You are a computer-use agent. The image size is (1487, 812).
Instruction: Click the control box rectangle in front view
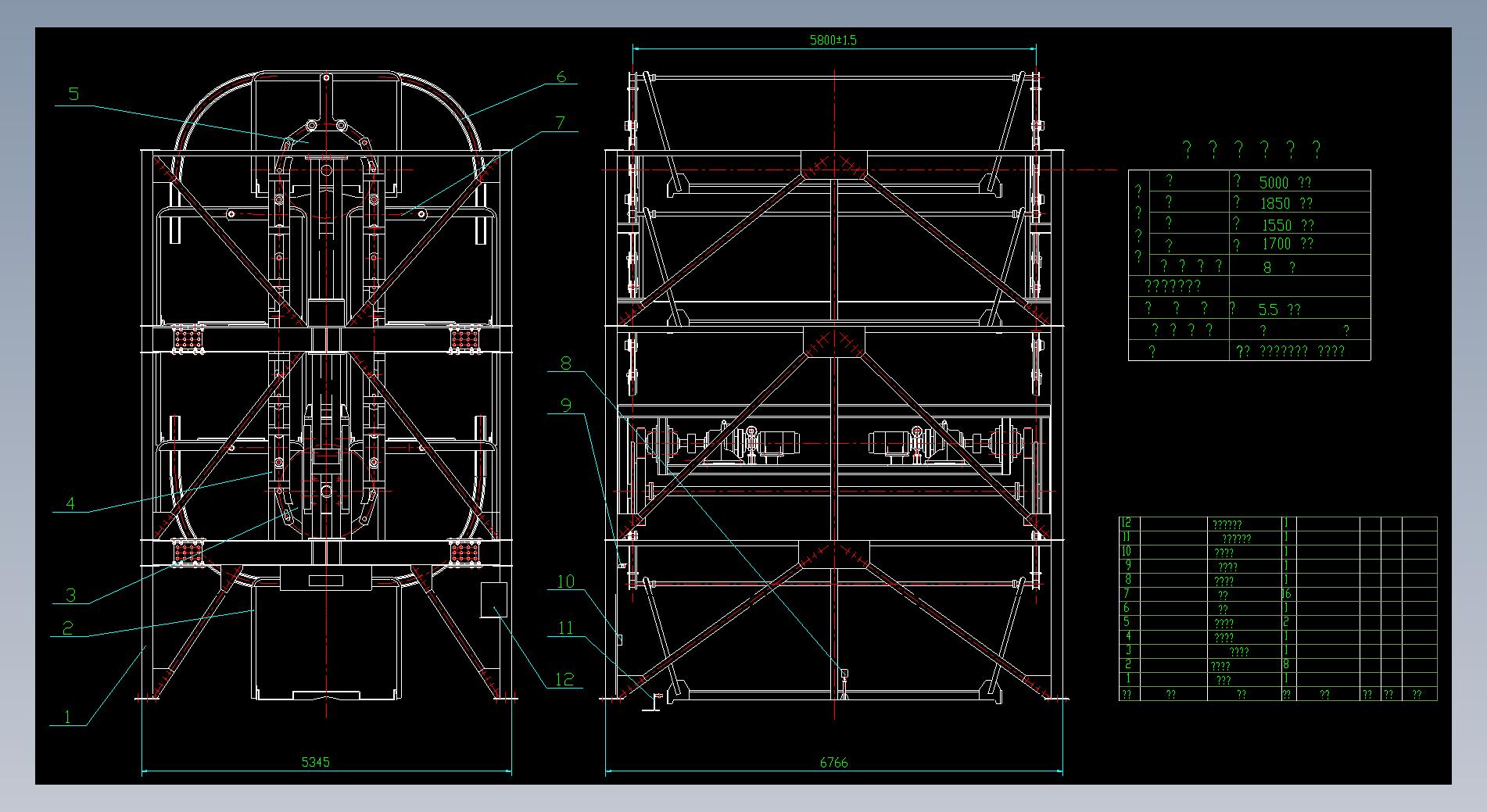click(493, 600)
